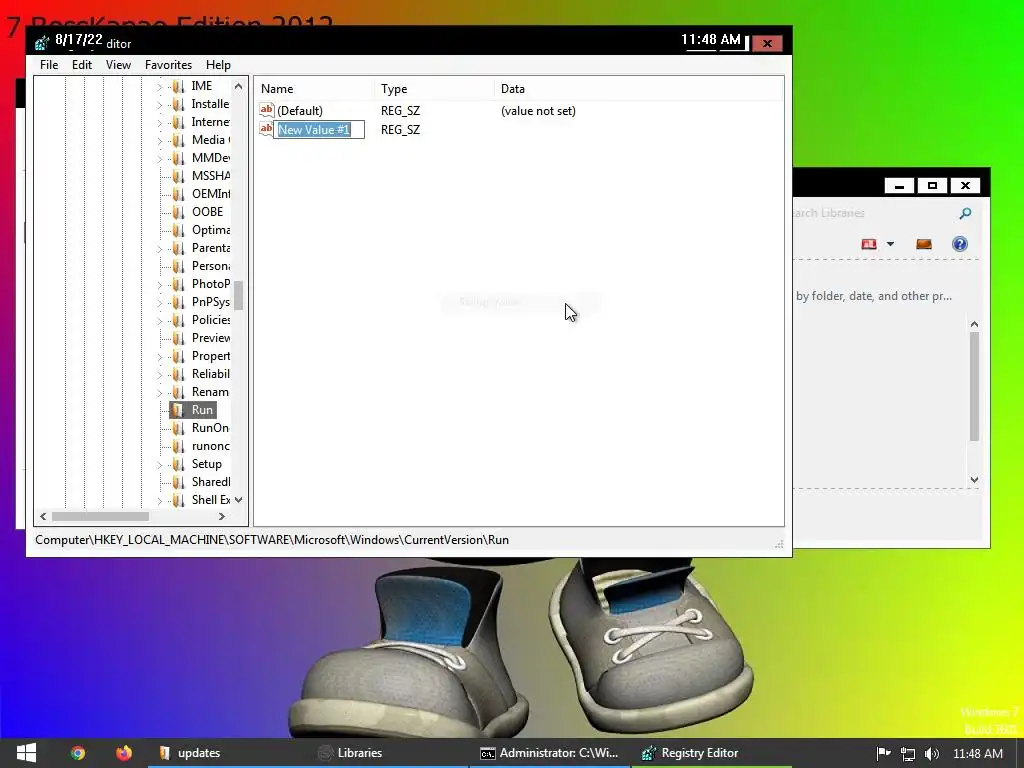Click the tree horizontal scroll right arrow
Image resolution: width=1024 pixels, height=768 pixels.
click(x=222, y=516)
